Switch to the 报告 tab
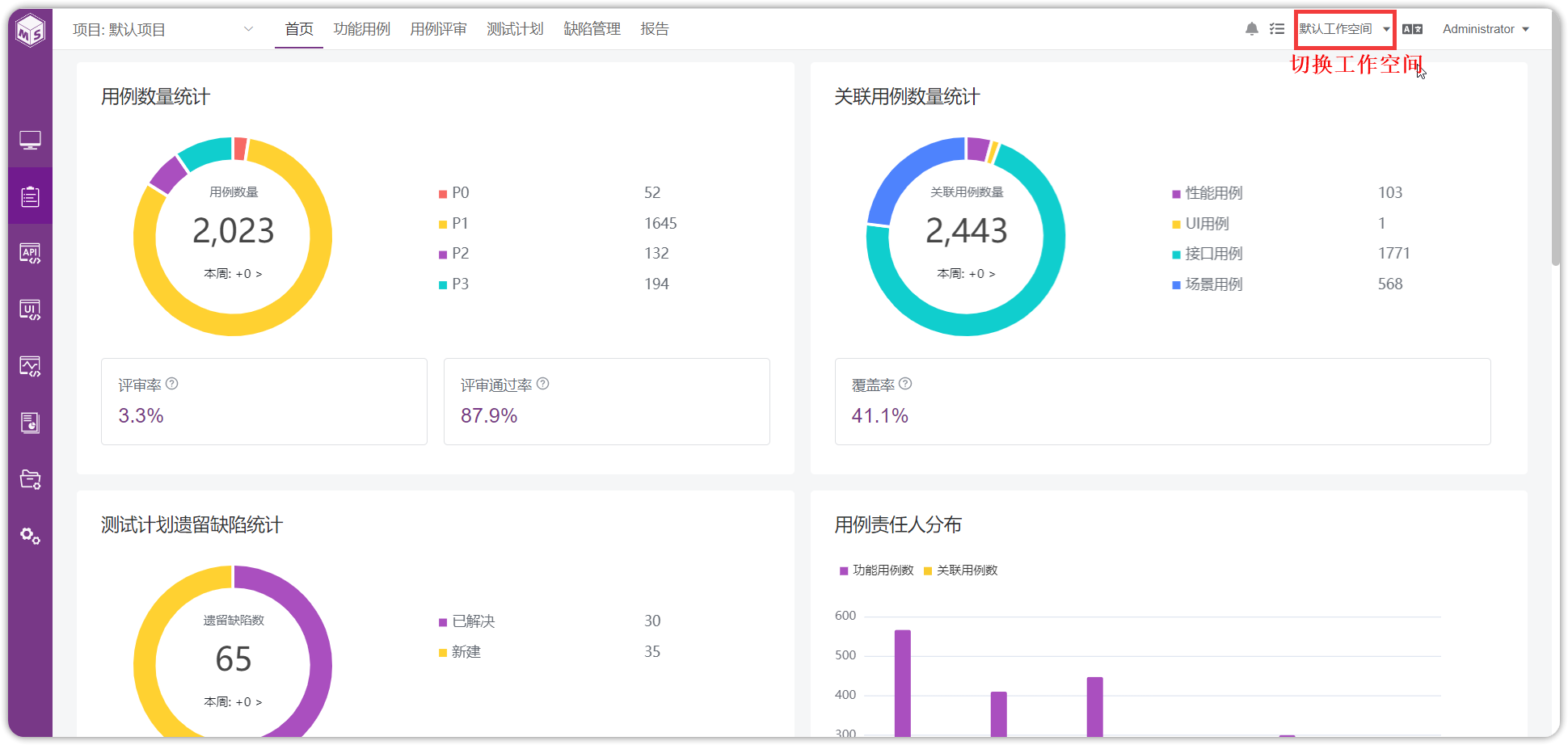This screenshot has height=745, width=1568. click(655, 29)
